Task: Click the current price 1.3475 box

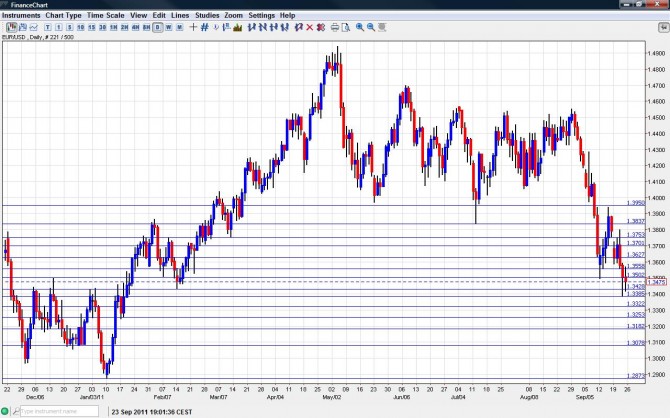Action: (x=657, y=282)
